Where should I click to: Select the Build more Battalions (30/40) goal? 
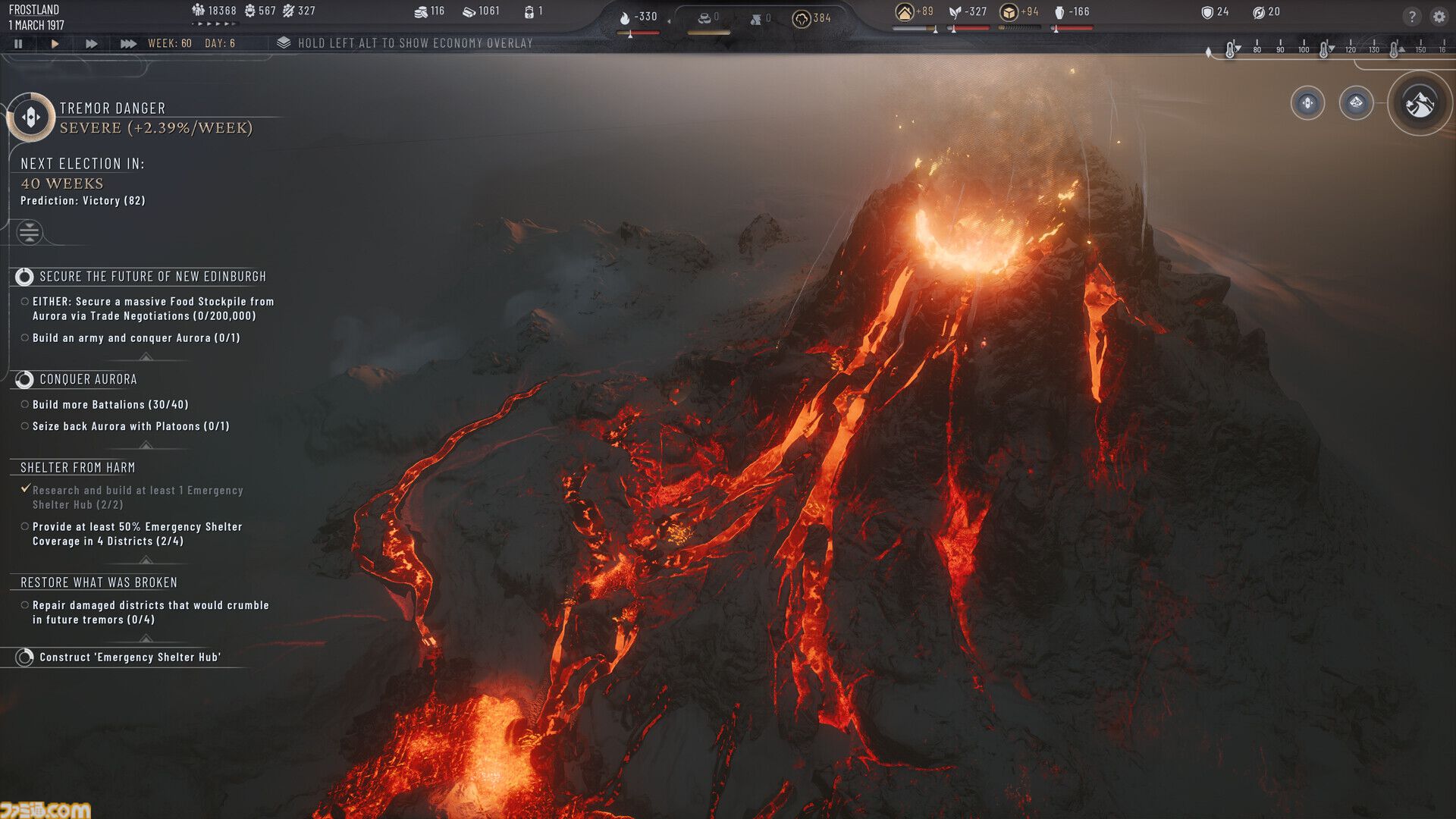tap(105, 405)
